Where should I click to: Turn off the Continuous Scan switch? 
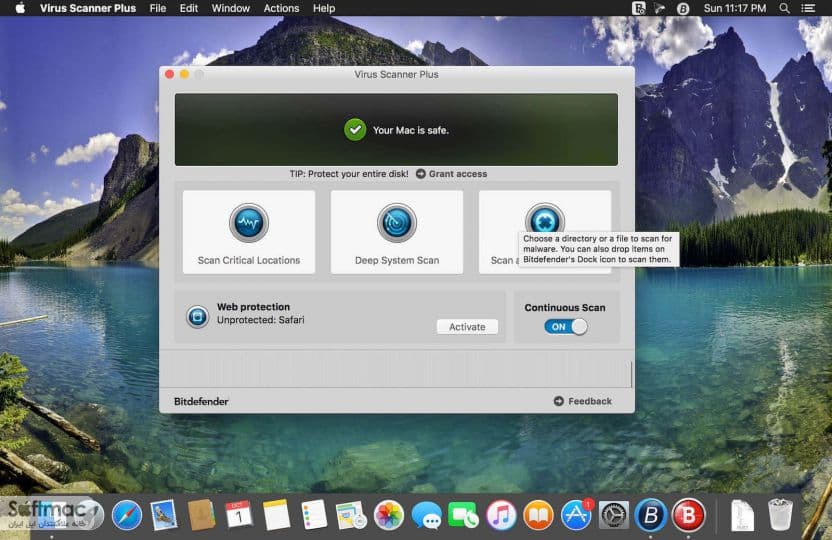coord(566,327)
